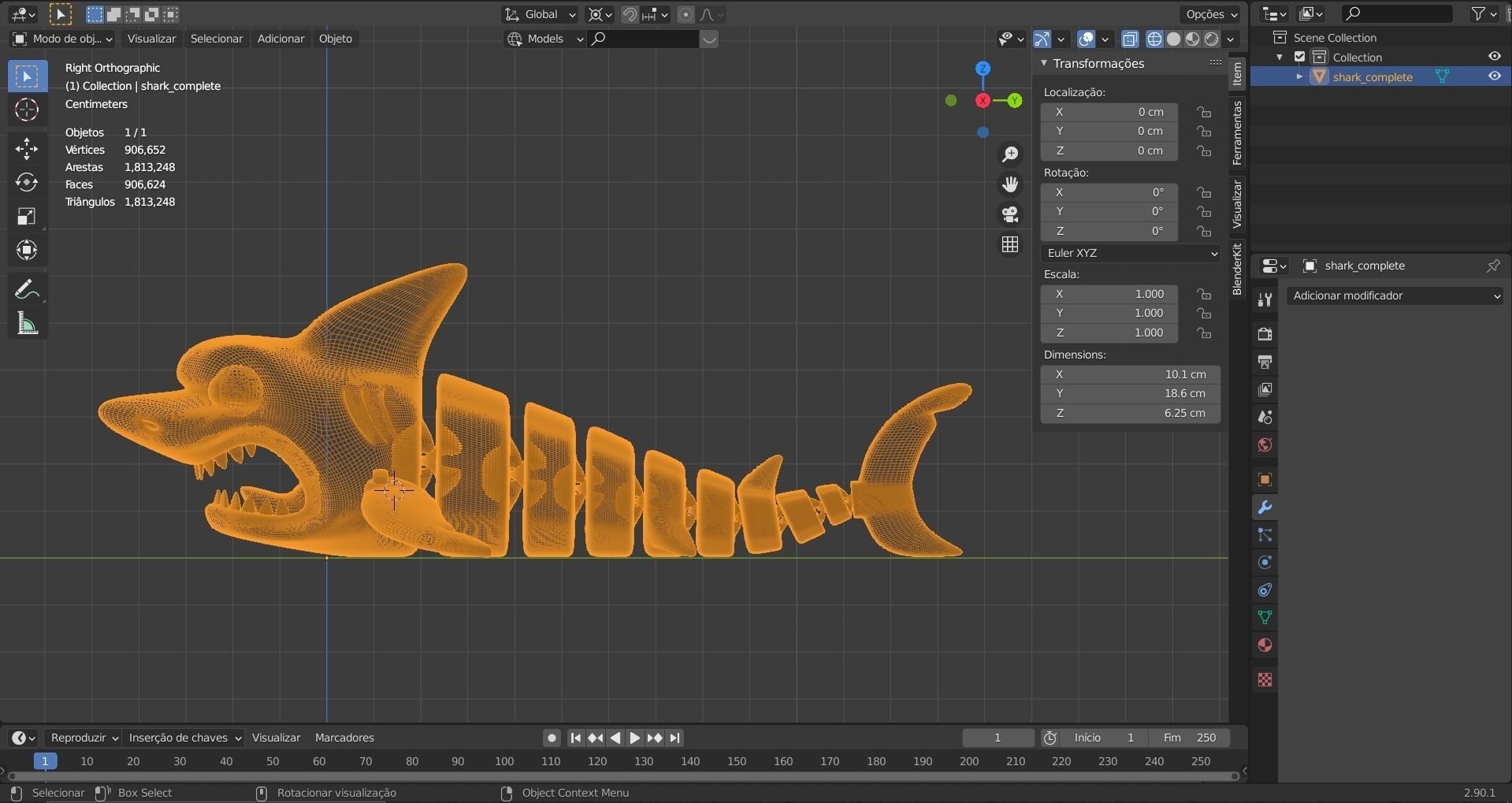This screenshot has height=803, width=1512.
Task: Open Models asset dropdown
Action: [544, 39]
